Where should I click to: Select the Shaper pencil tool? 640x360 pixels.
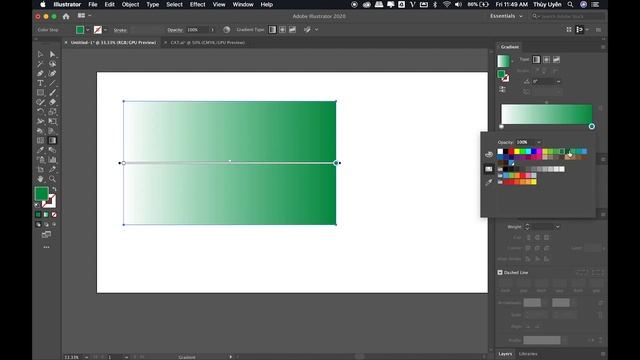(40, 102)
